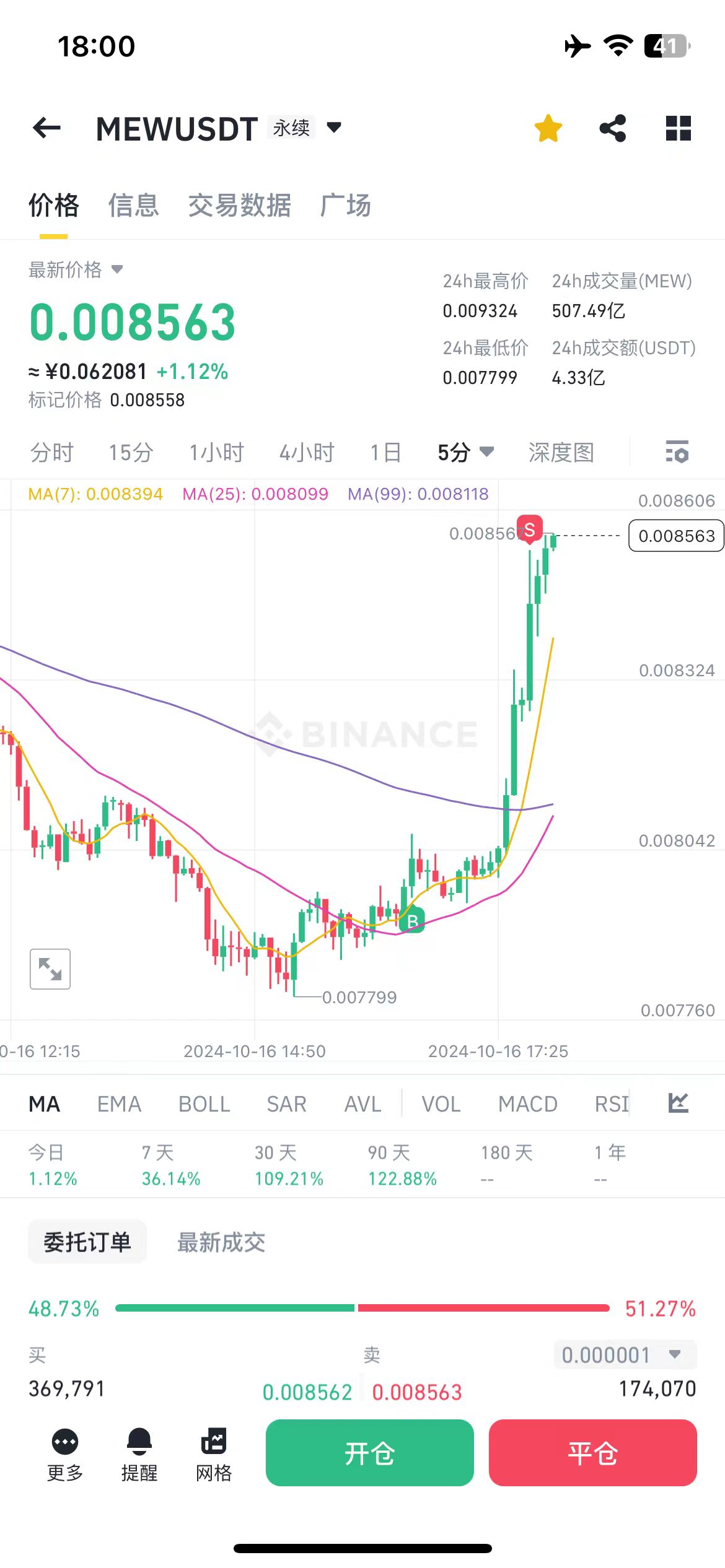
Task: Open the 5分 interval dropdown
Action: (465, 452)
